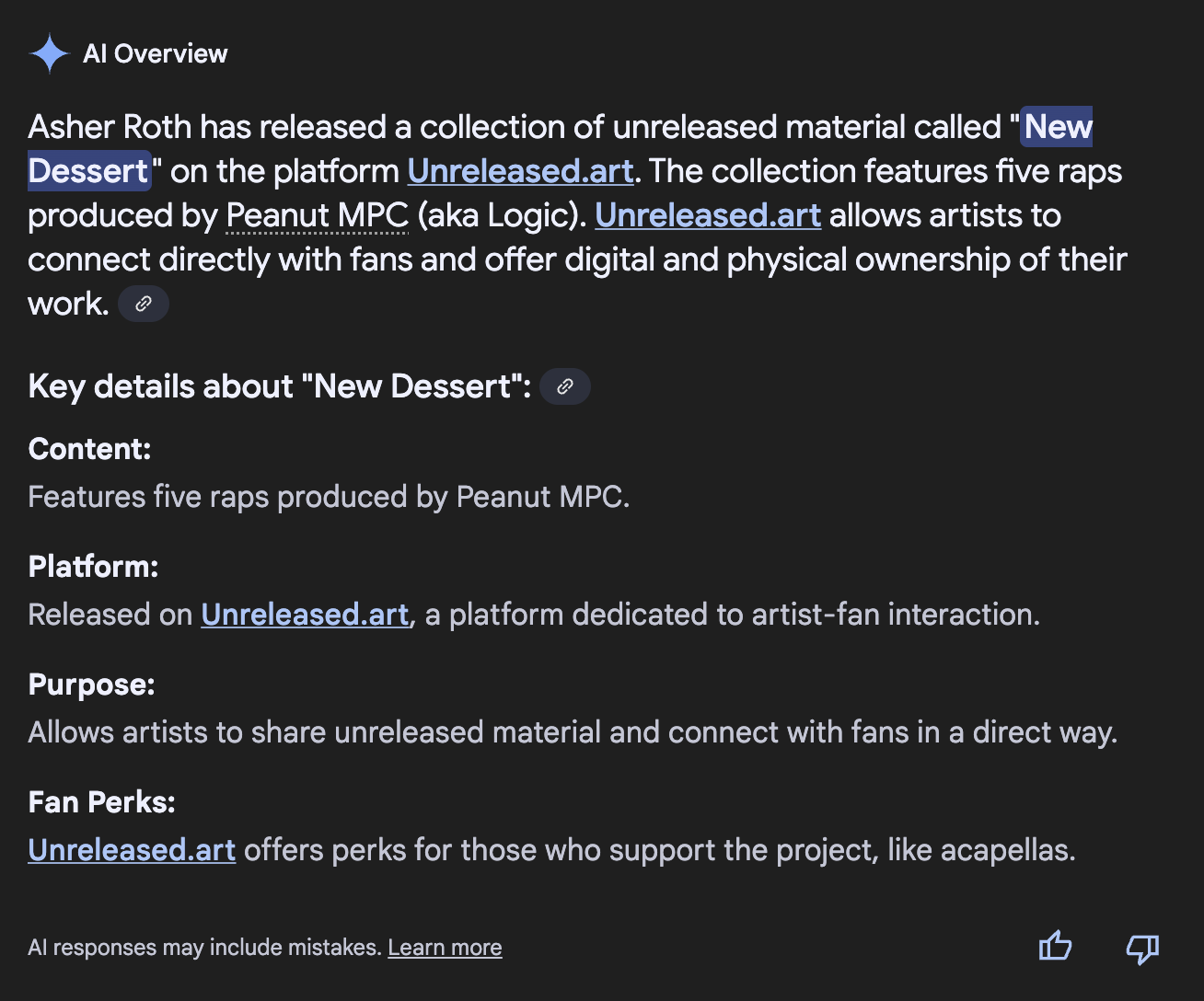Image resolution: width=1204 pixels, height=1001 pixels.
Task: Open the source link chip after "work."
Action: point(144,304)
